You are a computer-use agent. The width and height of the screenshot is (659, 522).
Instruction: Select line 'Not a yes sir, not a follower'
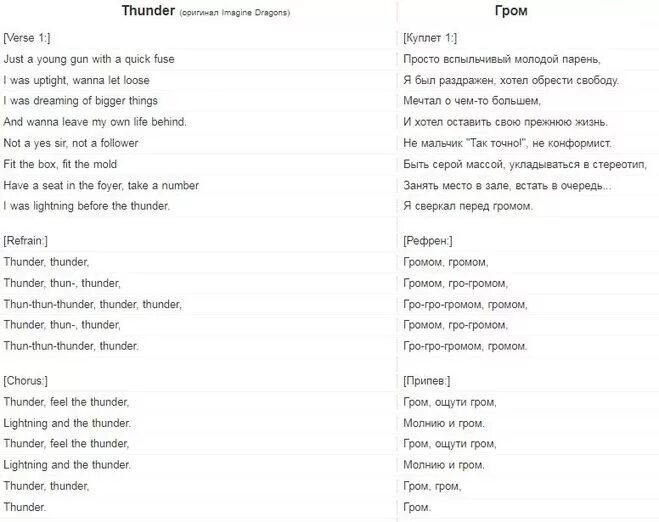[71, 143]
